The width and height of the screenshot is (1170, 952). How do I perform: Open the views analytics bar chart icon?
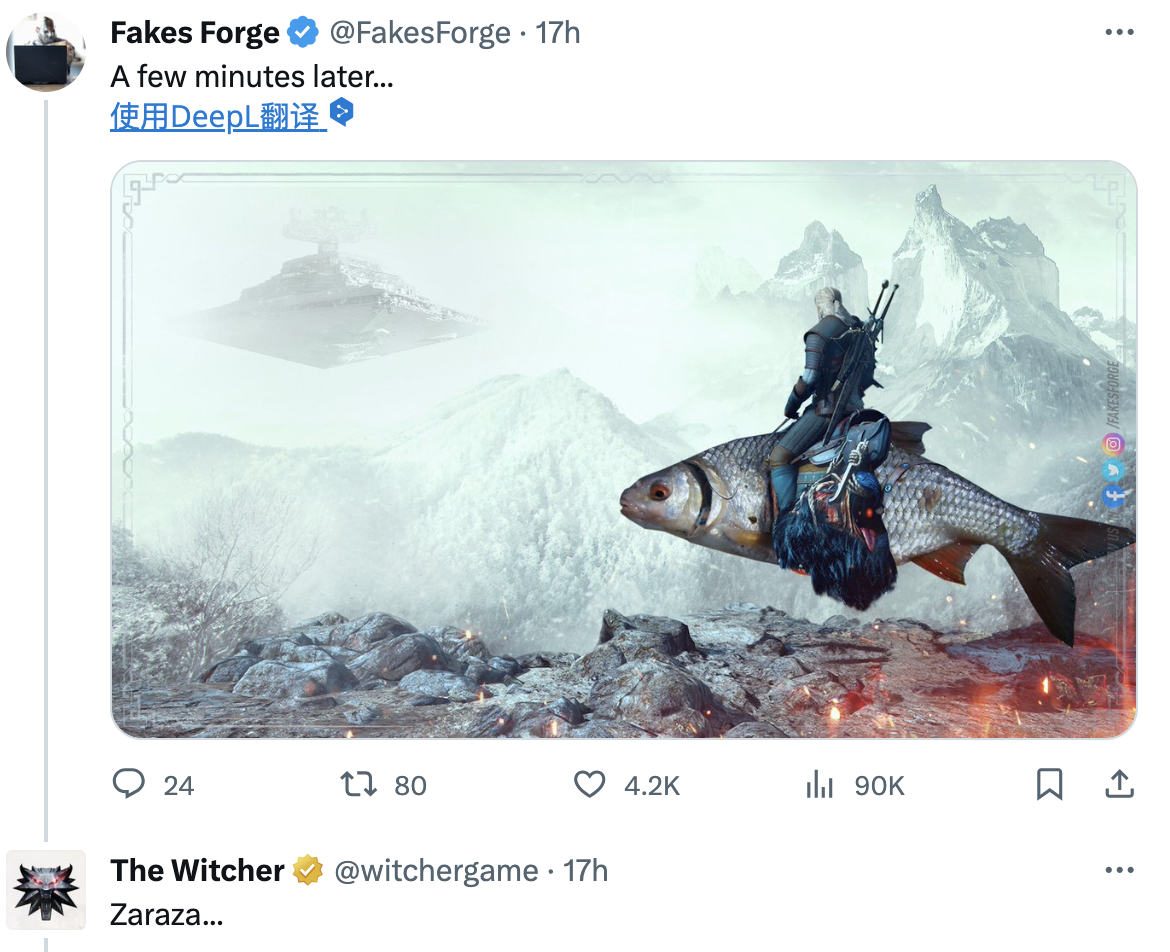819,785
